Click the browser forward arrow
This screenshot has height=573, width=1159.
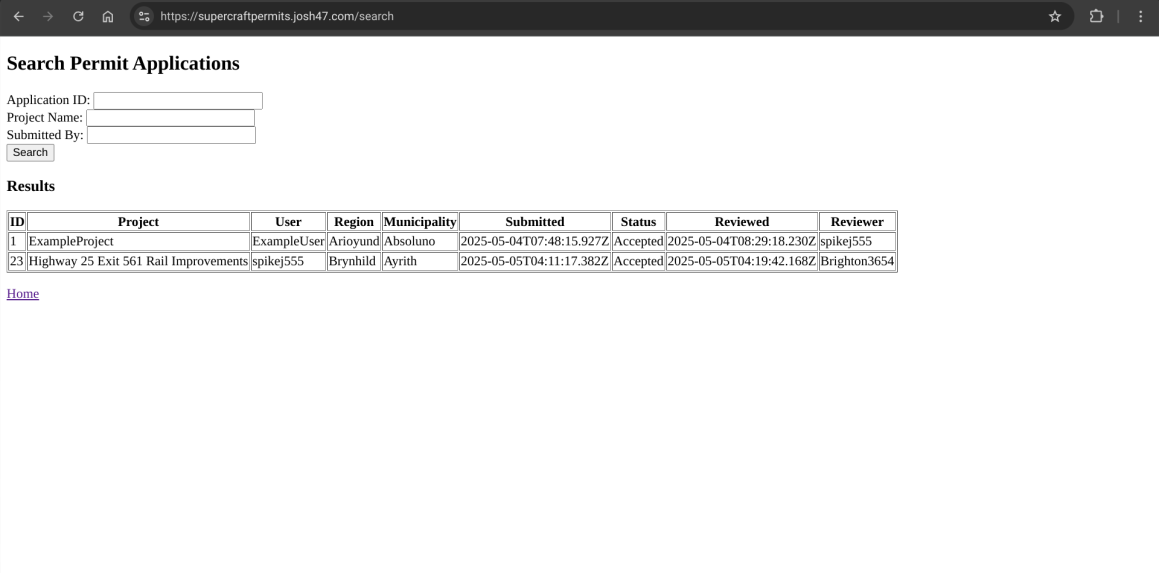click(48, 16)
